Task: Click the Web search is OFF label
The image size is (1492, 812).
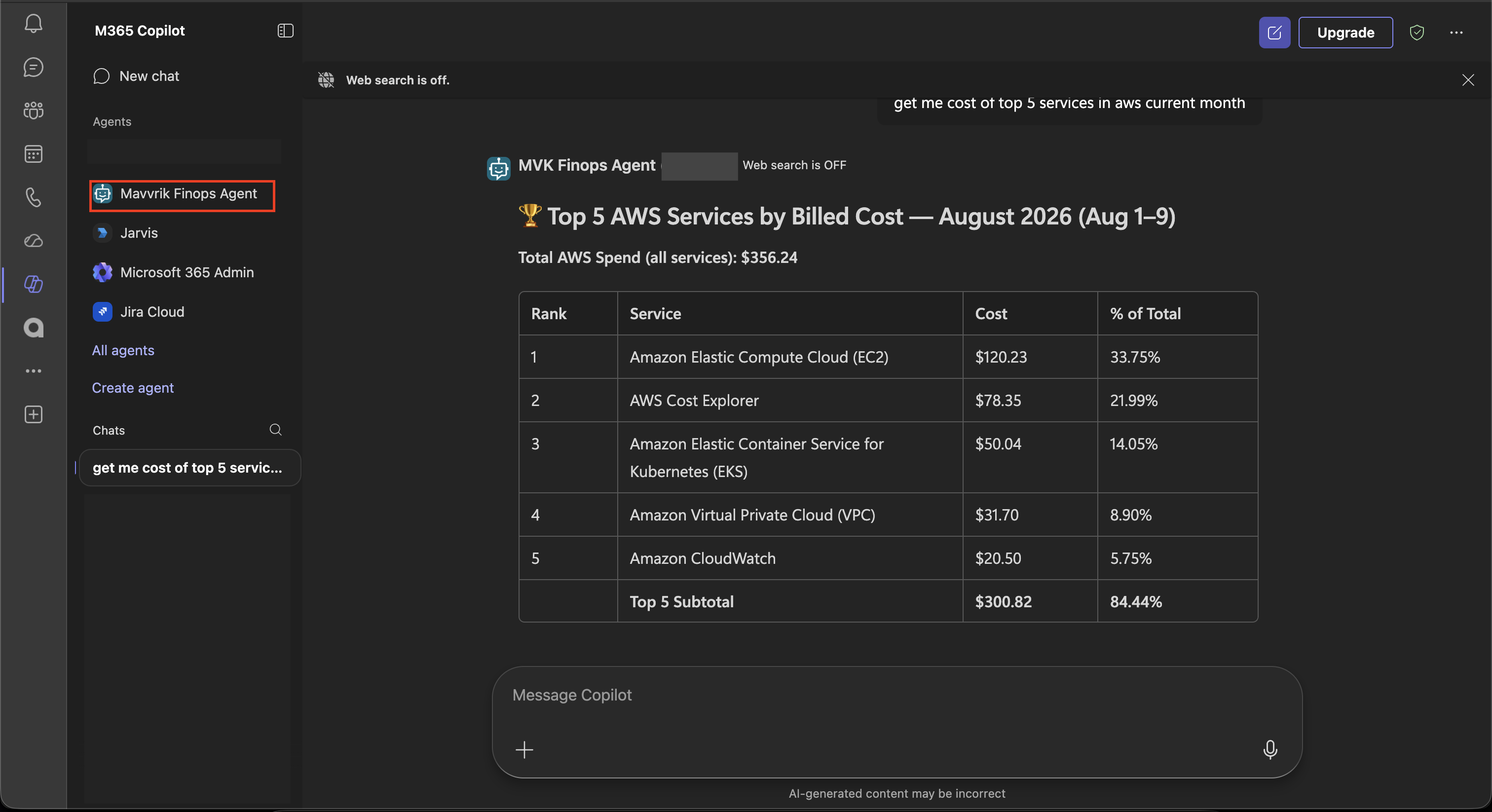Action: 794,166
